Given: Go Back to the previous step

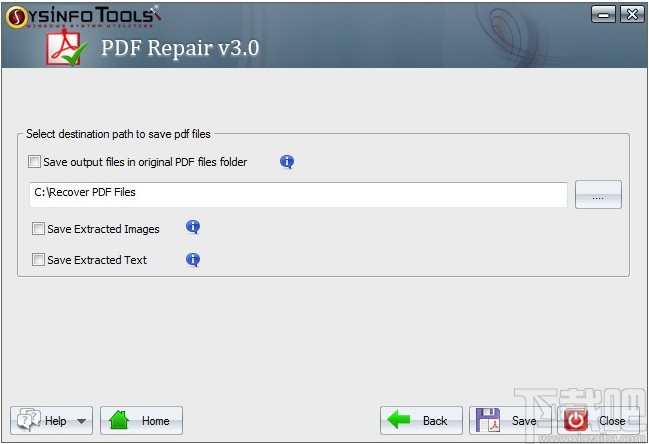Looking at the screenshot, I should pos(421,420).
